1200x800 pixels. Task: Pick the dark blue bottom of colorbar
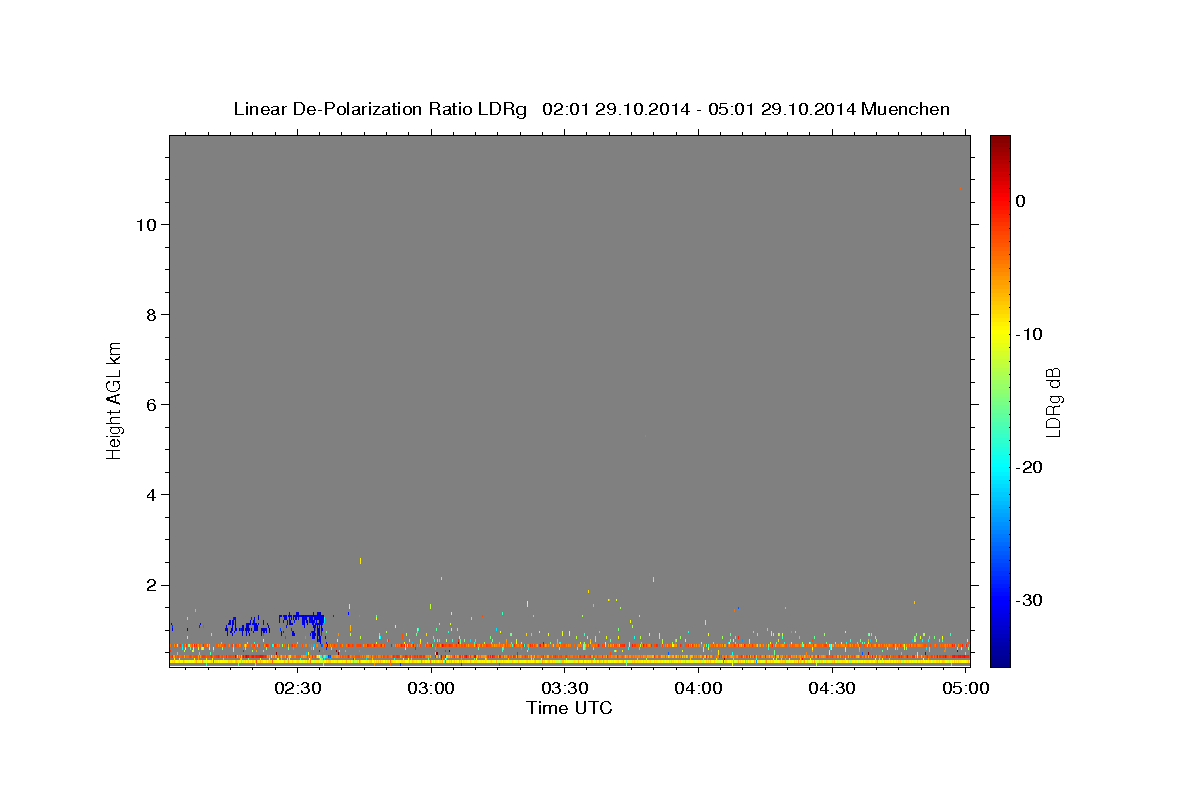[x=1000, y=658]
